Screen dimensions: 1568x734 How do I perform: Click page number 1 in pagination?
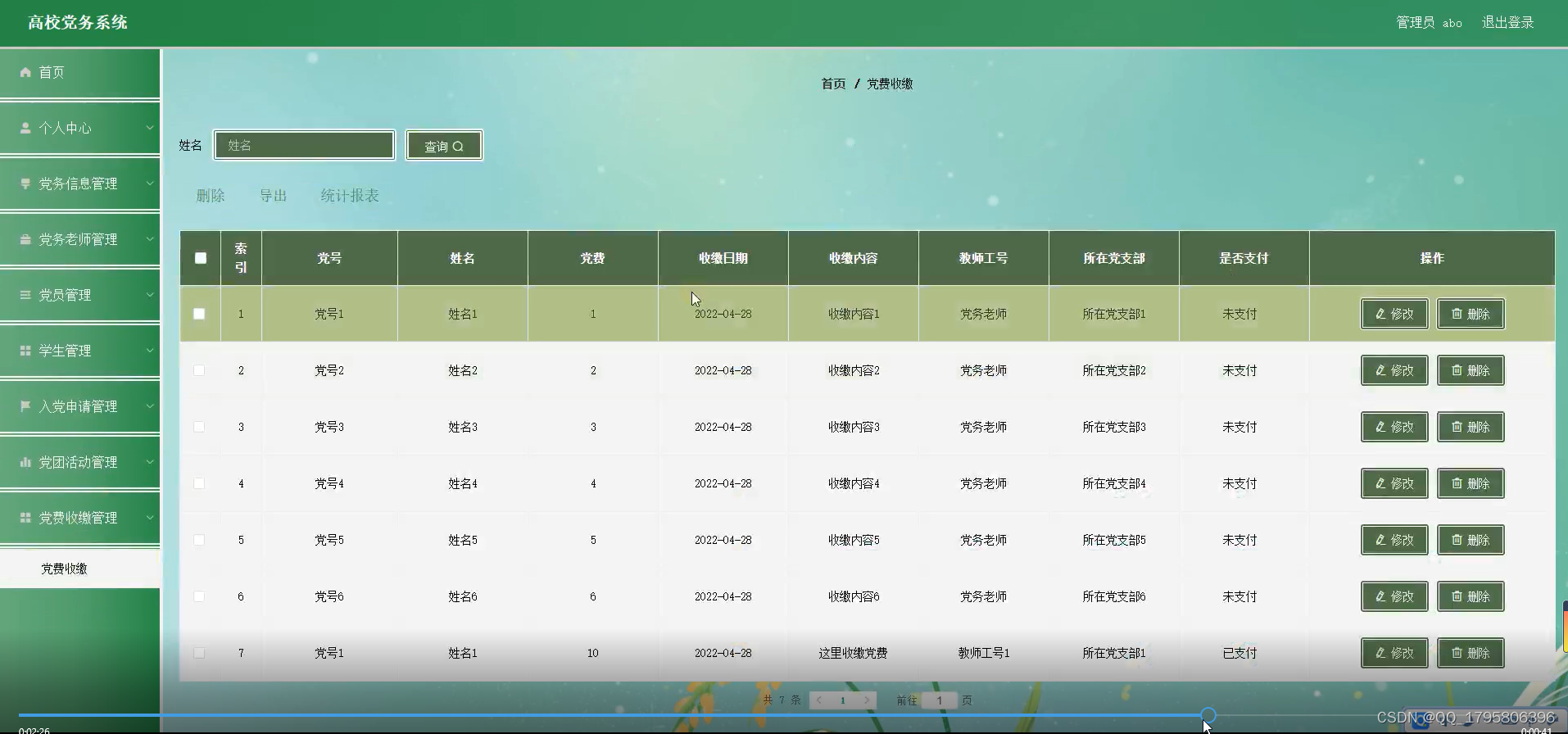[842, 700]
